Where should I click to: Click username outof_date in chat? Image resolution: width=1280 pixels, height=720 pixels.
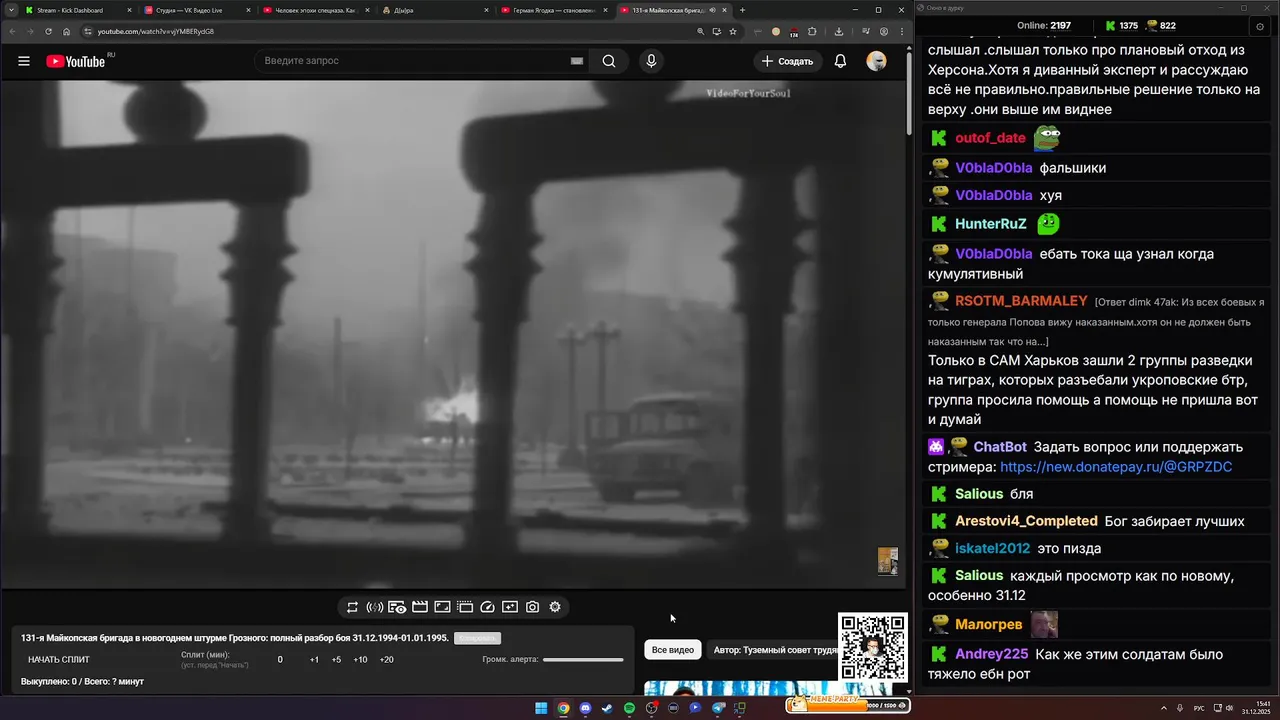click(x=990, y=138)
